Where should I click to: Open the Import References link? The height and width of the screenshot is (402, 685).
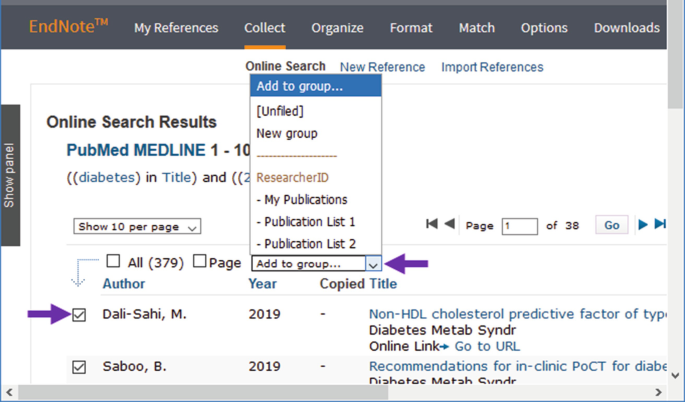tap(492, 67)
